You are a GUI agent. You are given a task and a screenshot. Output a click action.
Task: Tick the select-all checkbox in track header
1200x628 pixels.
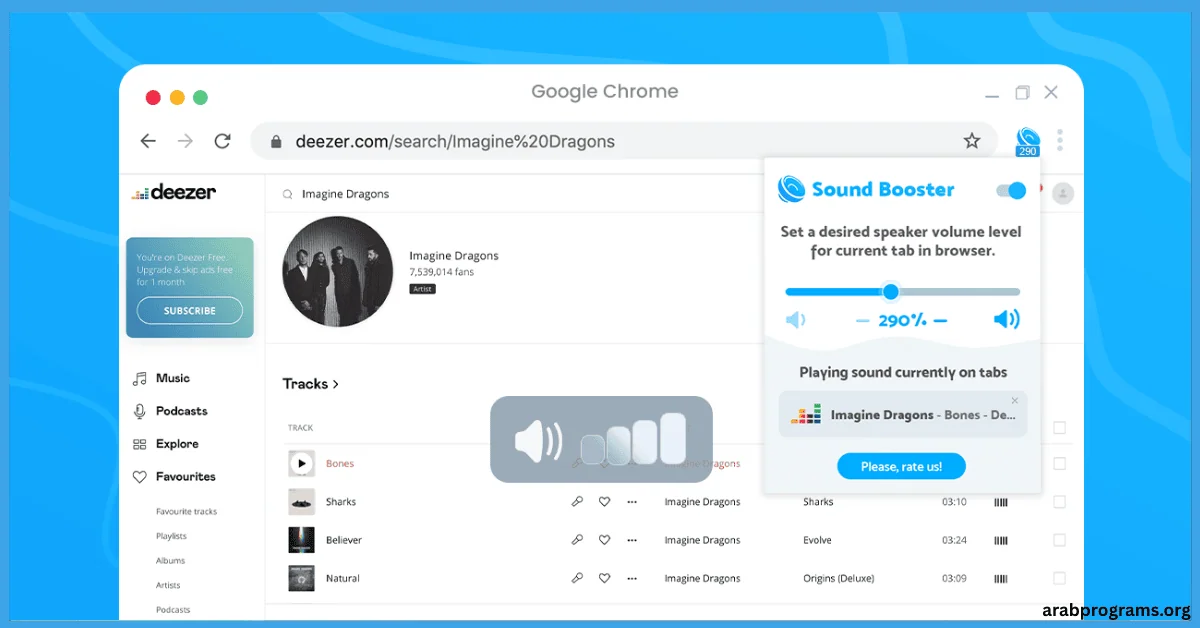[1059, 428]
